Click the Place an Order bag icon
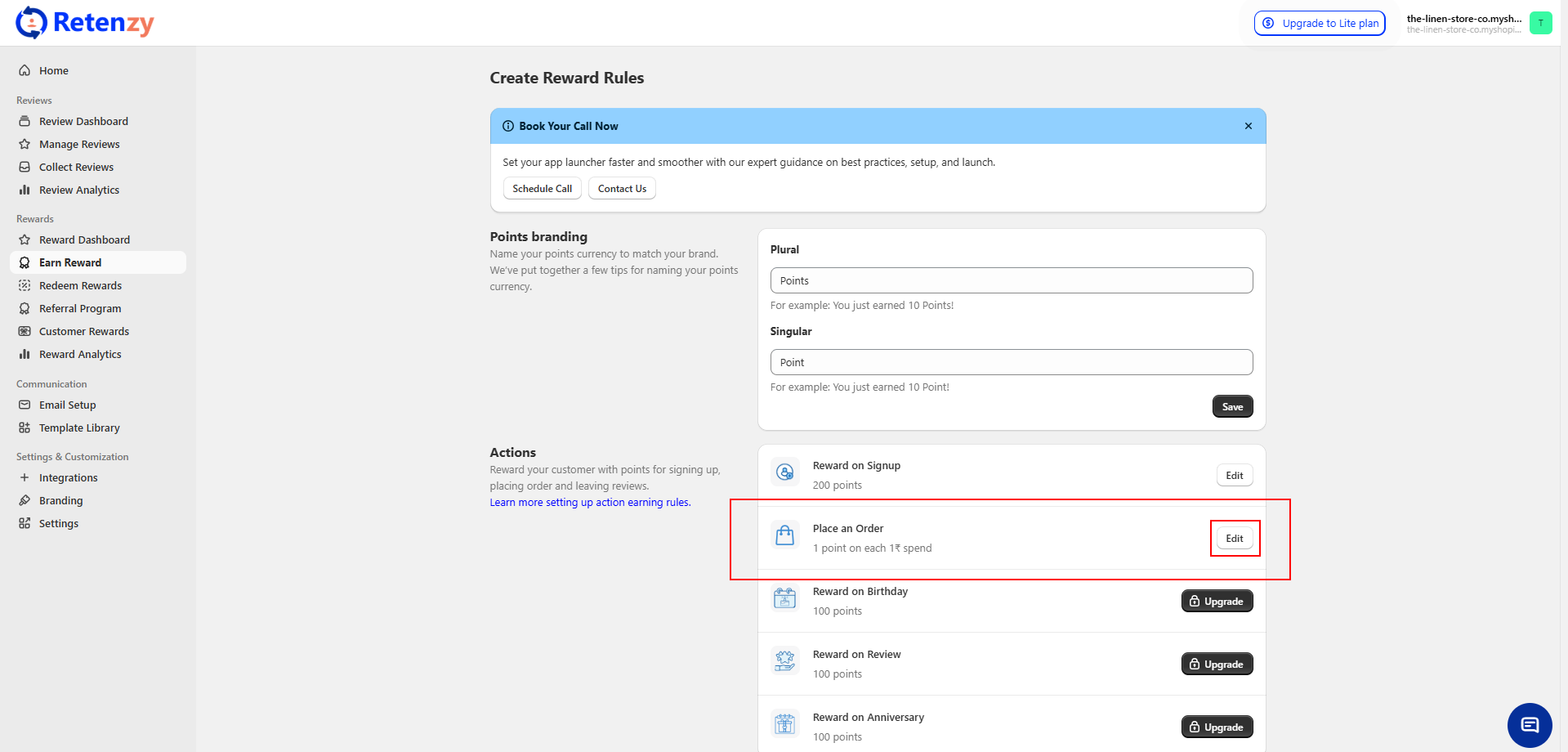Screen dimensions: 1568x752 784,536
